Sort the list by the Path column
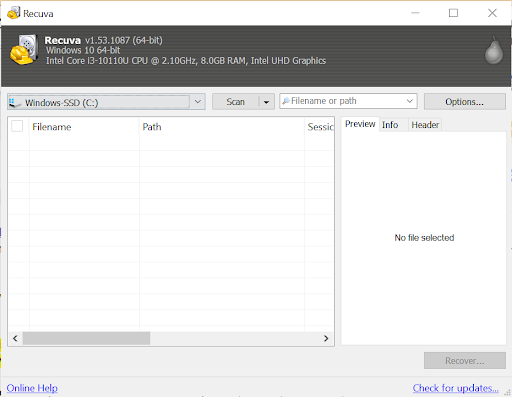 [x=222, y=127]
